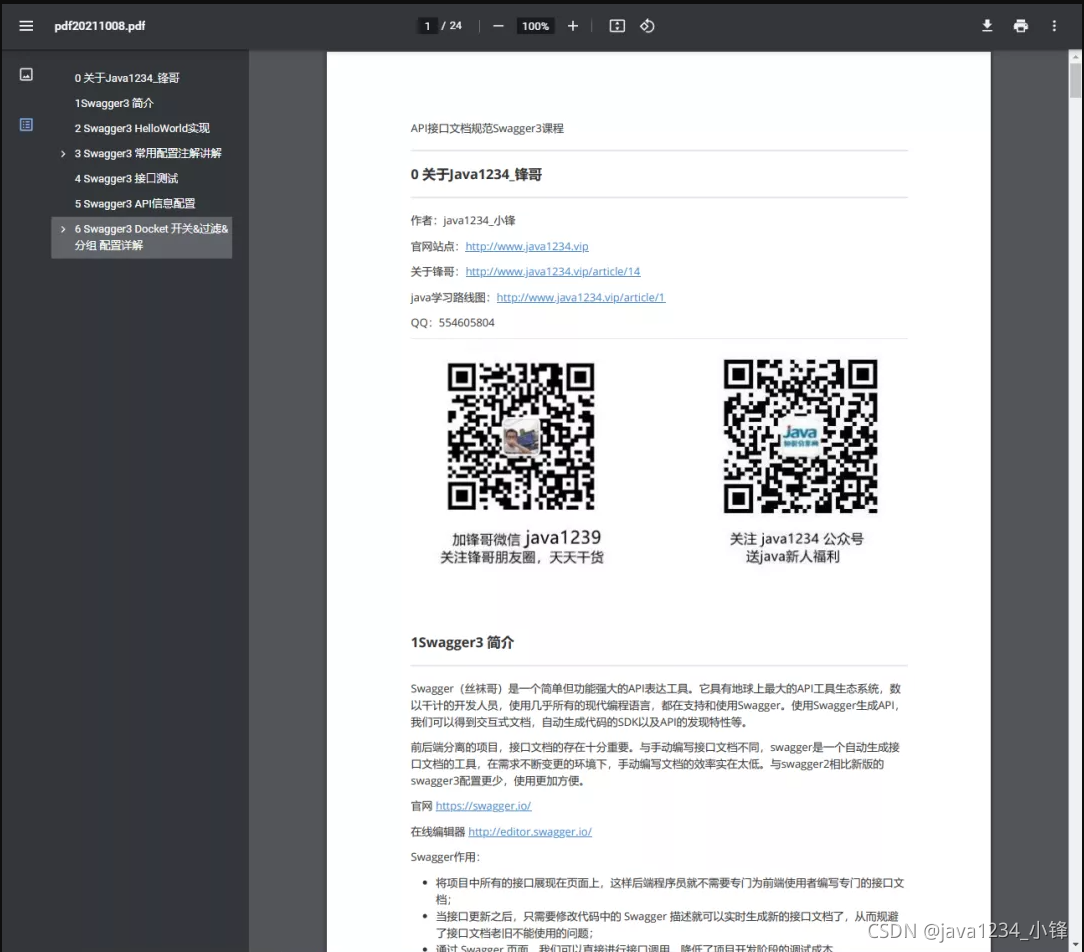Switch sidebar to document outline view

coord(26,124)
